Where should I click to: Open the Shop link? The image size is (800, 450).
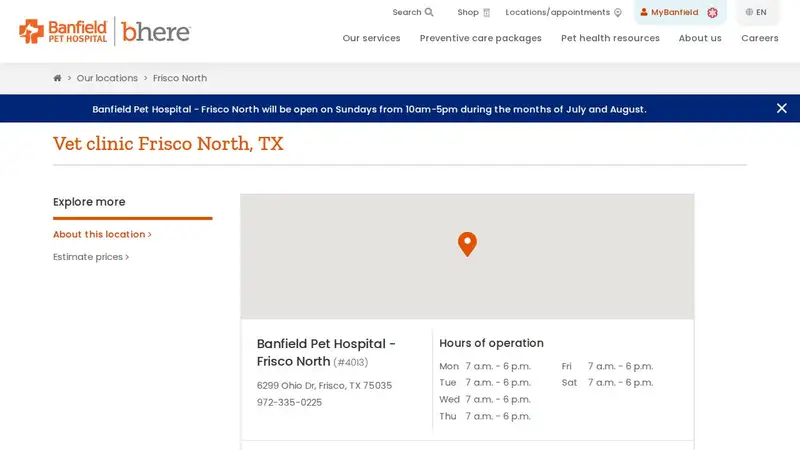[473, 12]
